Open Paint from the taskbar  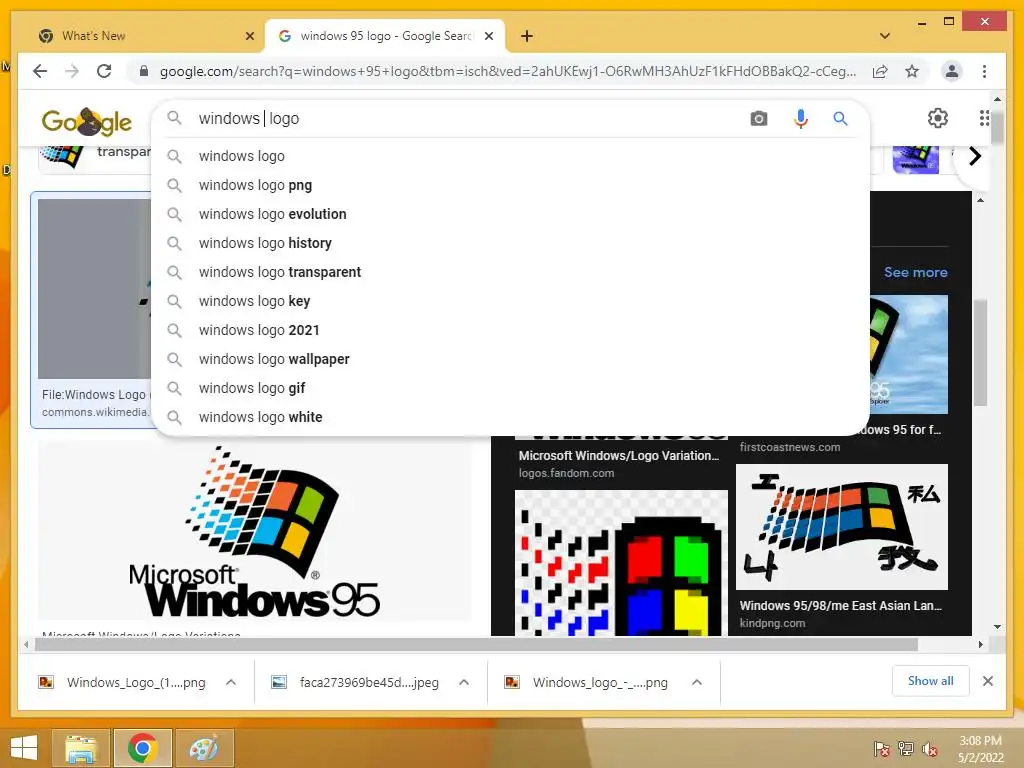(x=204, y=748)
